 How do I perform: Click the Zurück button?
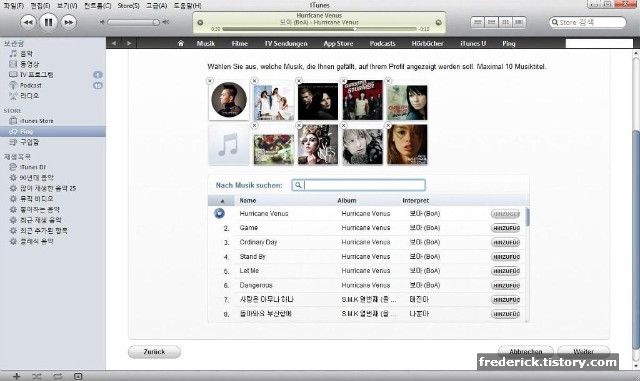click(x=154, y=352)
